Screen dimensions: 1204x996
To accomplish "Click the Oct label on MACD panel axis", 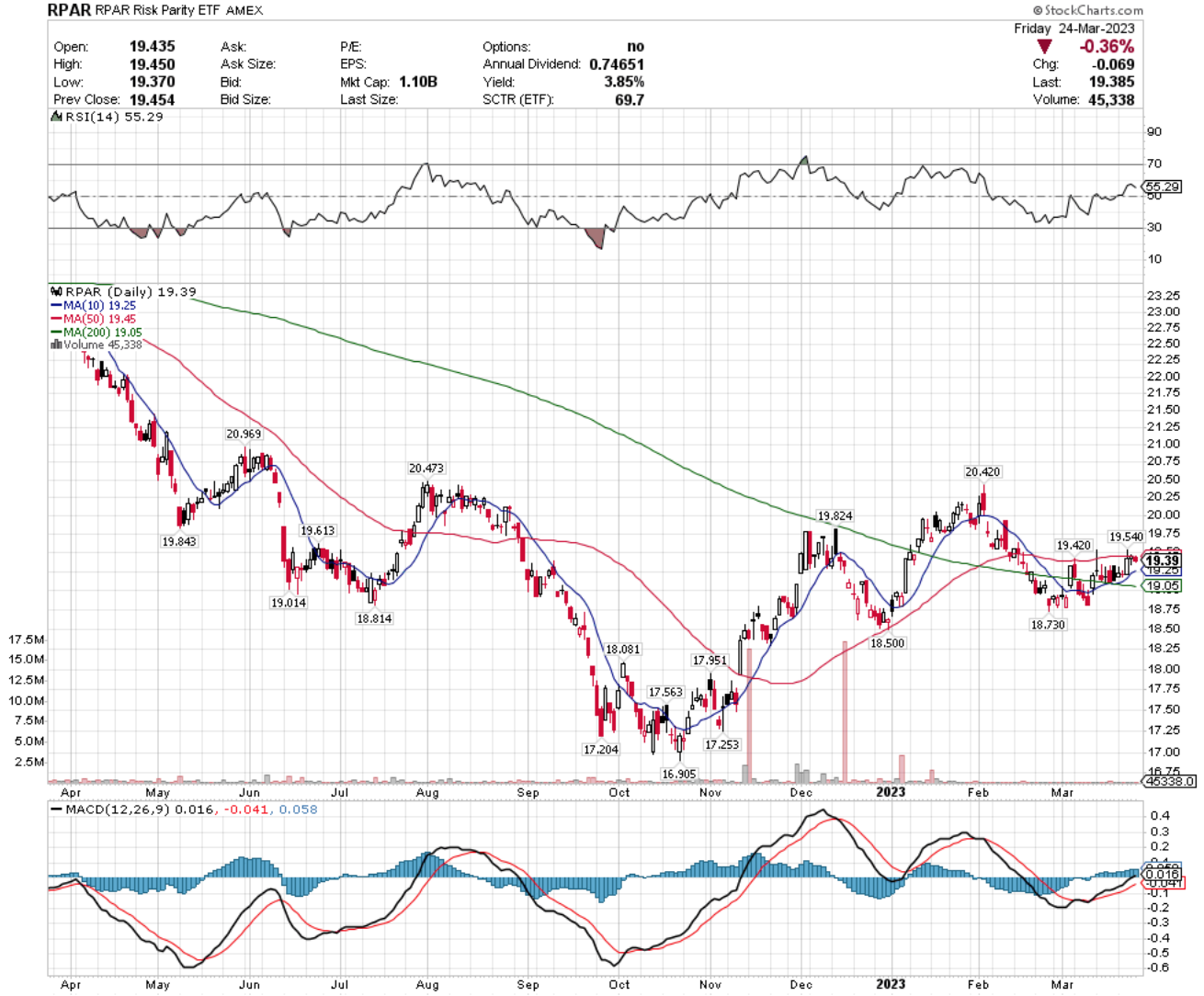I will (x=619, y=984).
